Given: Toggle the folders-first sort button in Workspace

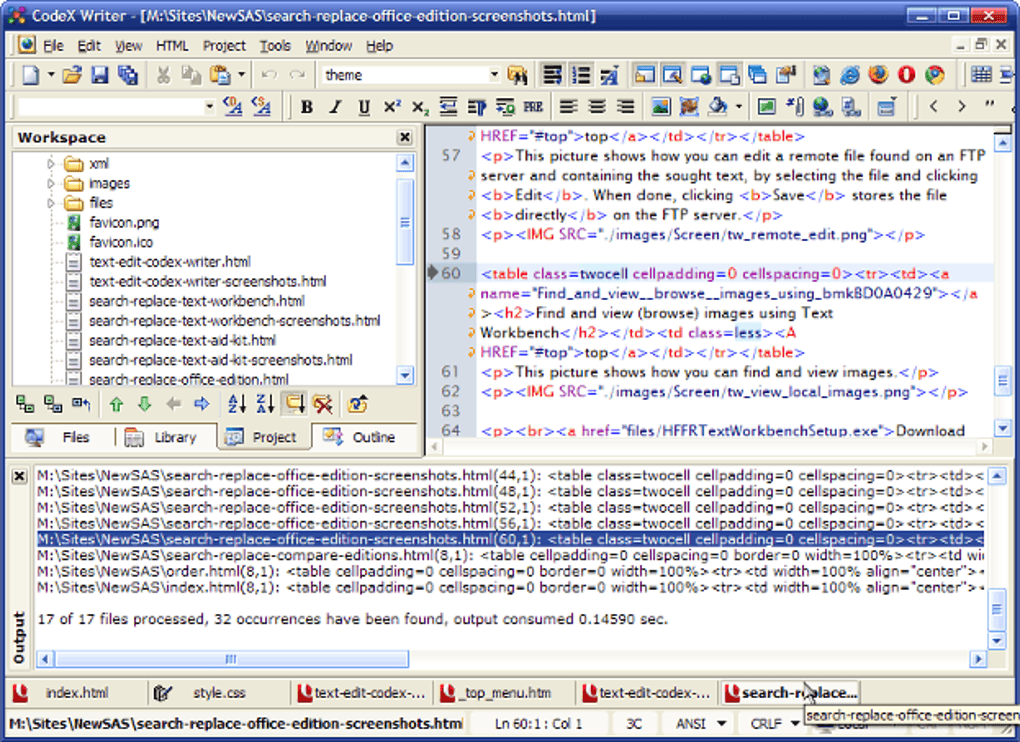Looking at the screenshot, I should tap(295, 404).
